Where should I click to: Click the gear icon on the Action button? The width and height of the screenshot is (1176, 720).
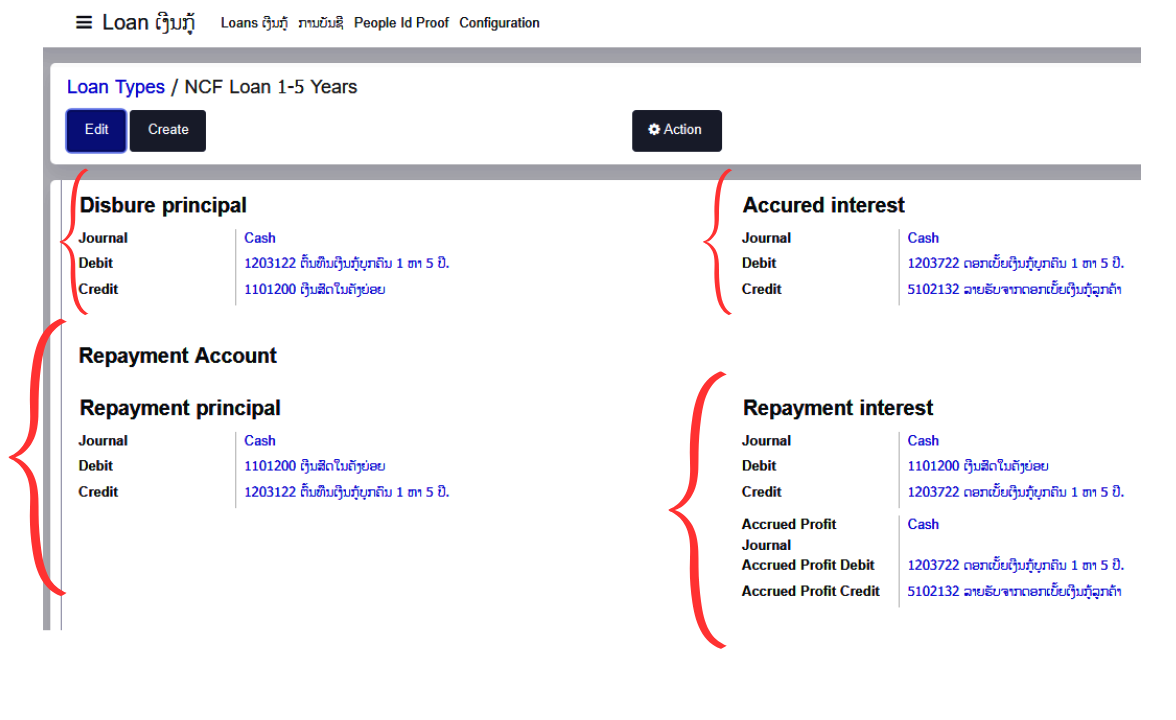pyautogui.click(x=654, y=129)
